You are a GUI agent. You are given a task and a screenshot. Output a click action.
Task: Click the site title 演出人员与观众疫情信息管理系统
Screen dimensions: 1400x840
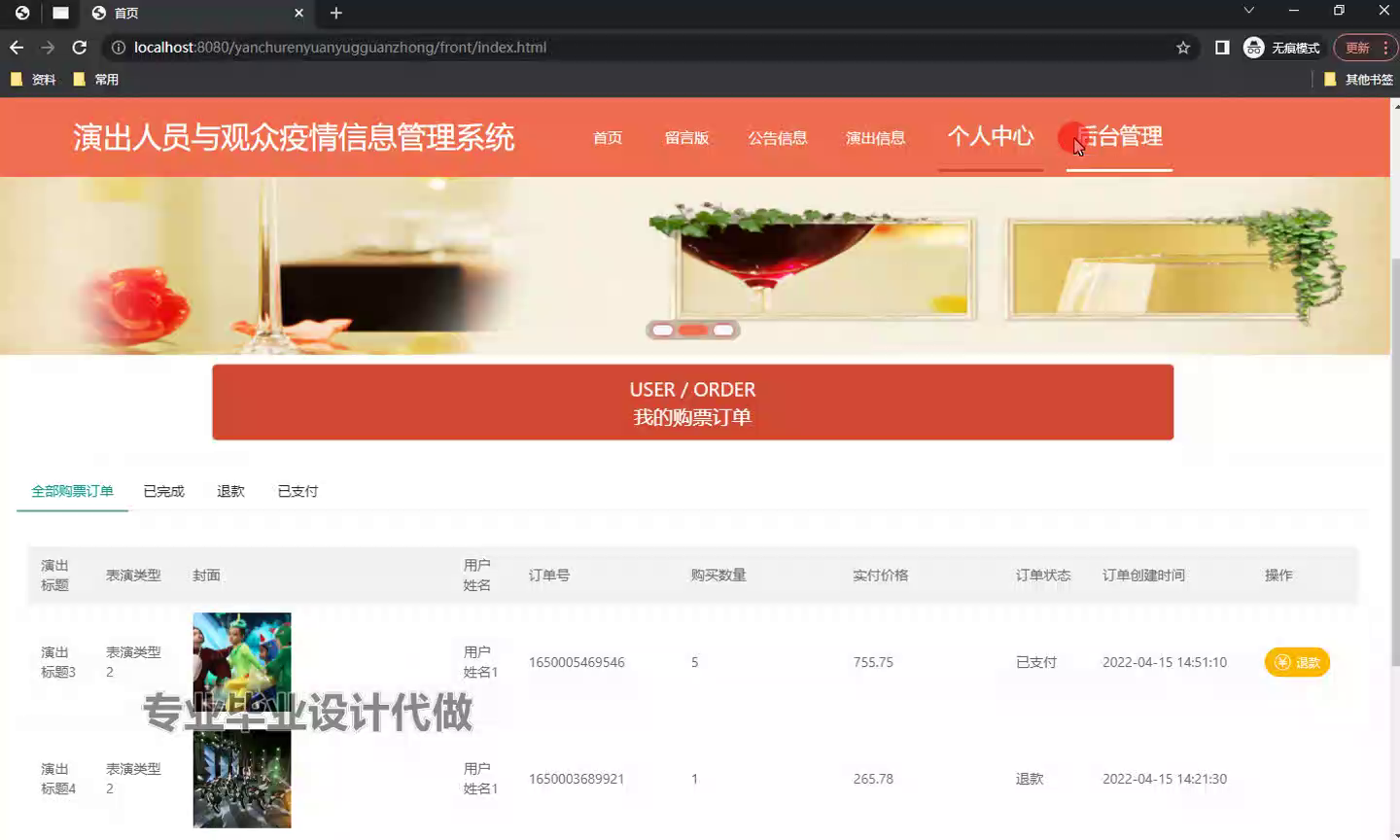[294, 137]
